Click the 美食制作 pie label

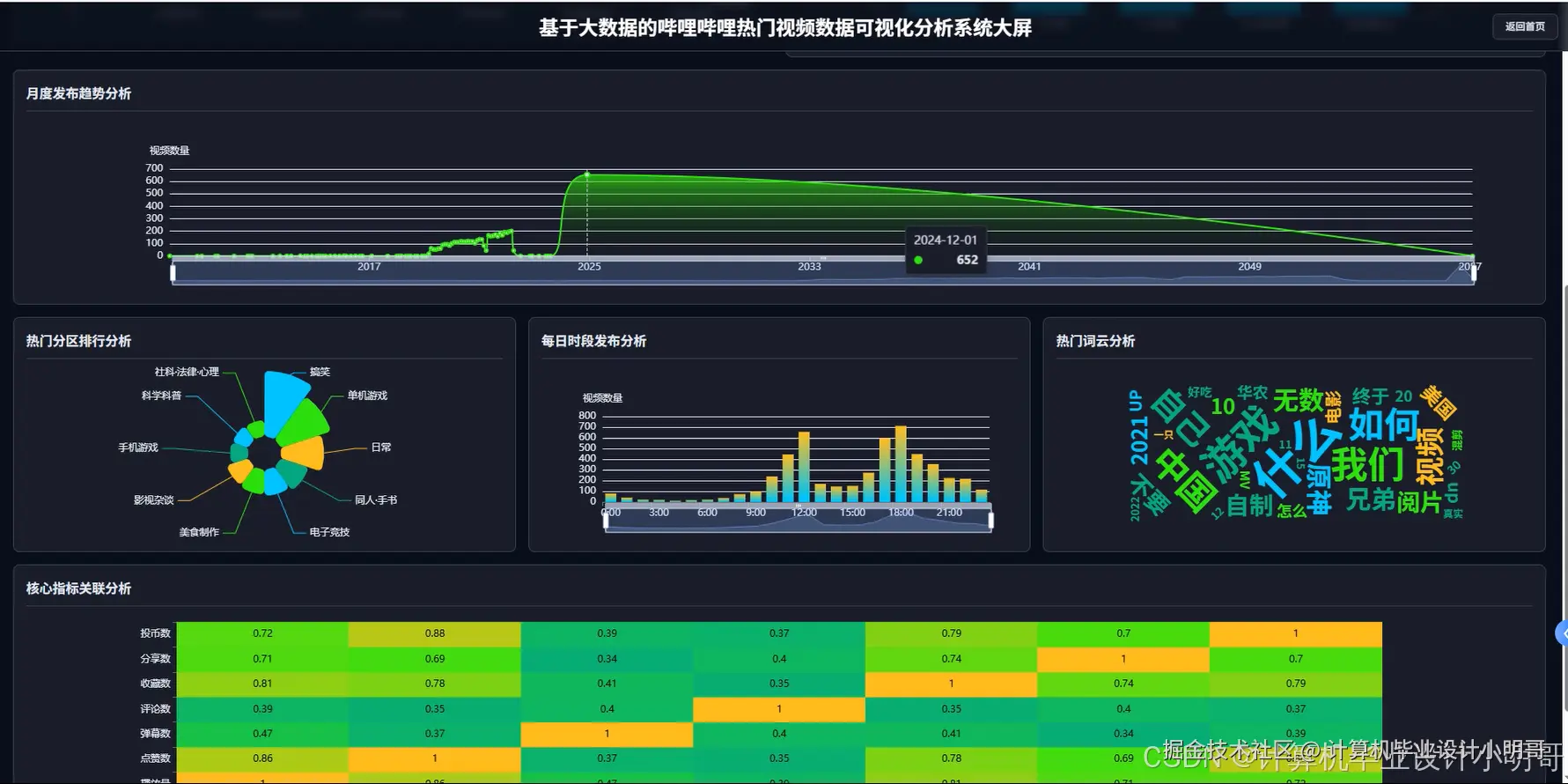(x=199, y=532)
